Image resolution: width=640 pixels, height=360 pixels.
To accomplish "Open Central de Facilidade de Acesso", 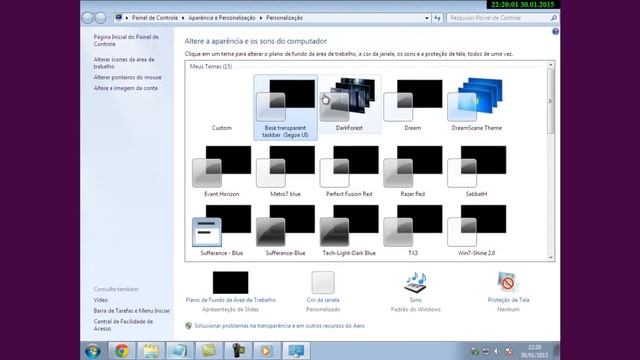I will coord(123,325).
